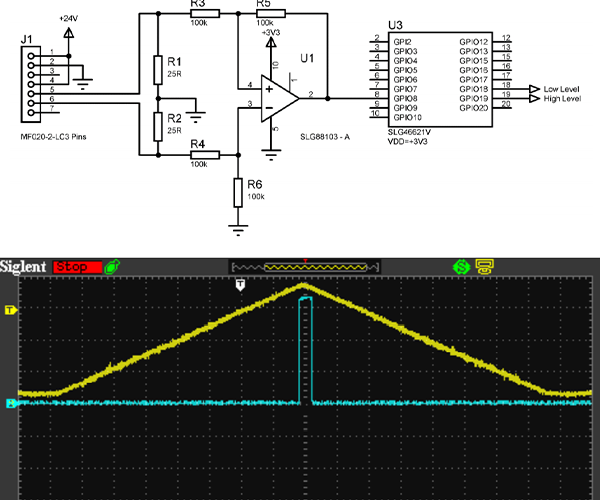Click the R4 resistor symbol
Viewport: 600px width, 500px height.
pyautogui.click(x=205, y=155)
